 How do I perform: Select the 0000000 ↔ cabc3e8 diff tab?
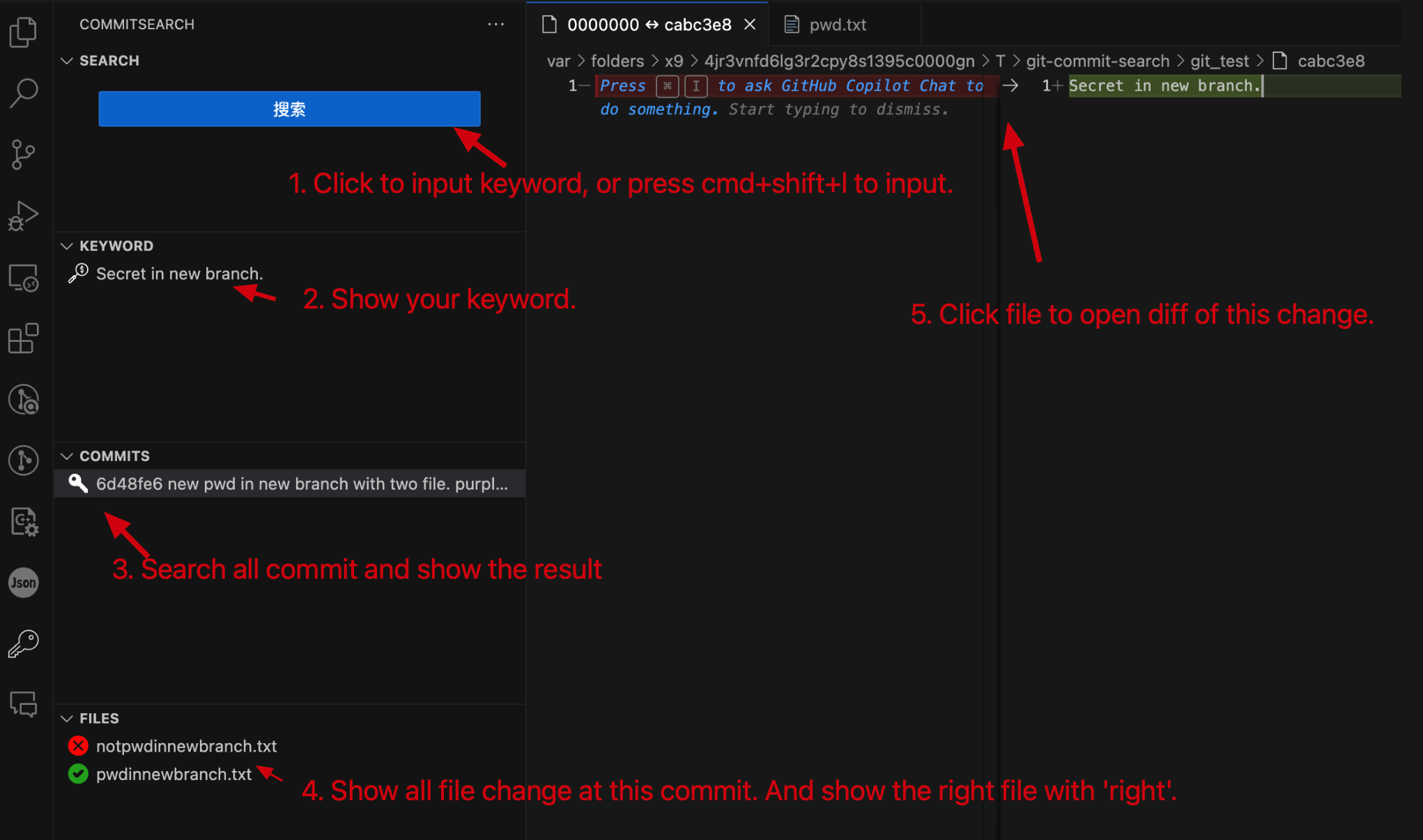click(x=648, y=25)
